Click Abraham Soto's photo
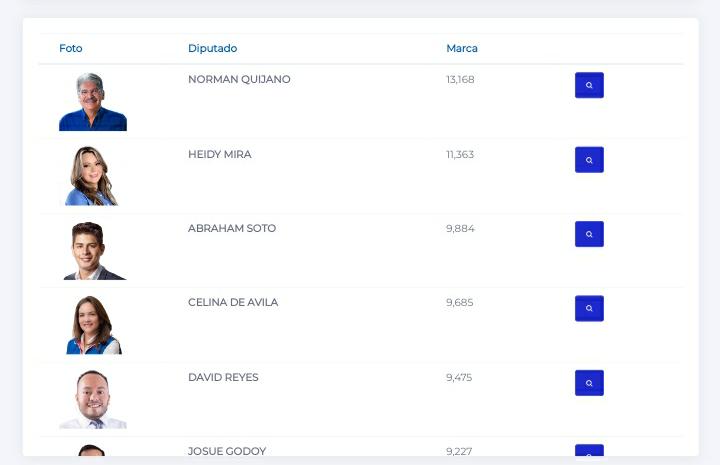720x465 pixels. [94, 251]
